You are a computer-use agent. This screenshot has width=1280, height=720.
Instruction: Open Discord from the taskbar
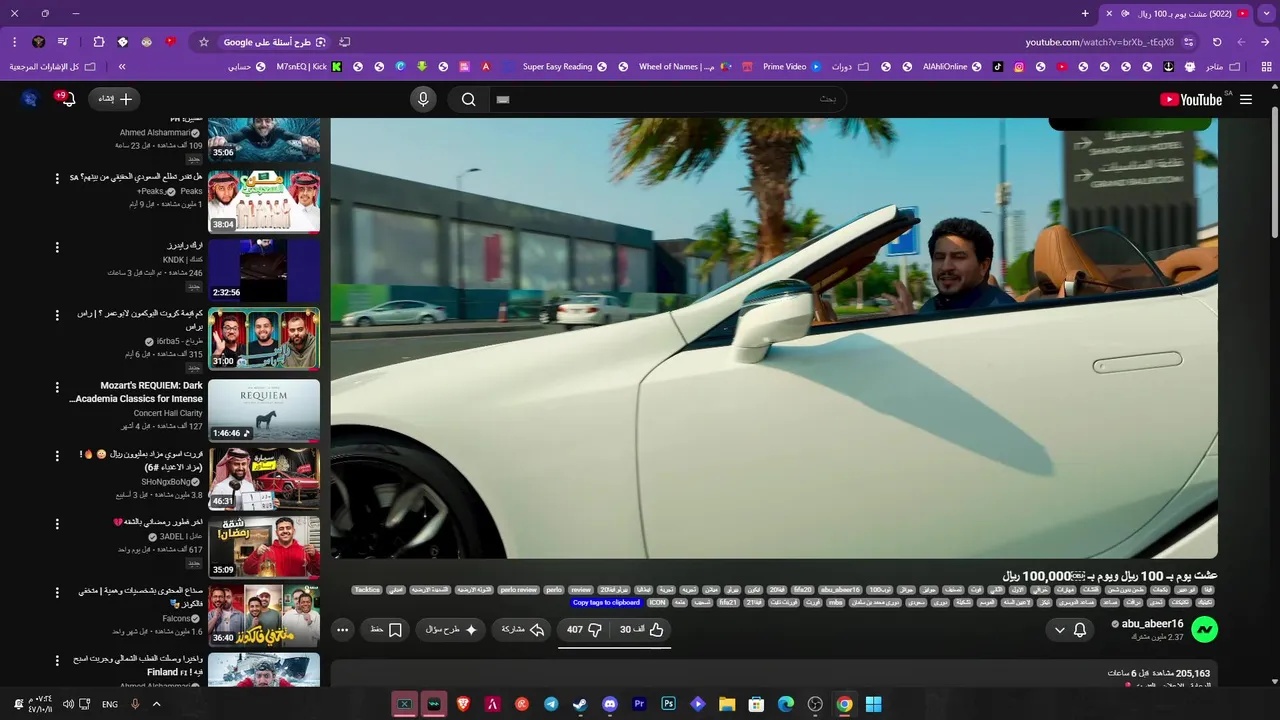pos(610,704)
